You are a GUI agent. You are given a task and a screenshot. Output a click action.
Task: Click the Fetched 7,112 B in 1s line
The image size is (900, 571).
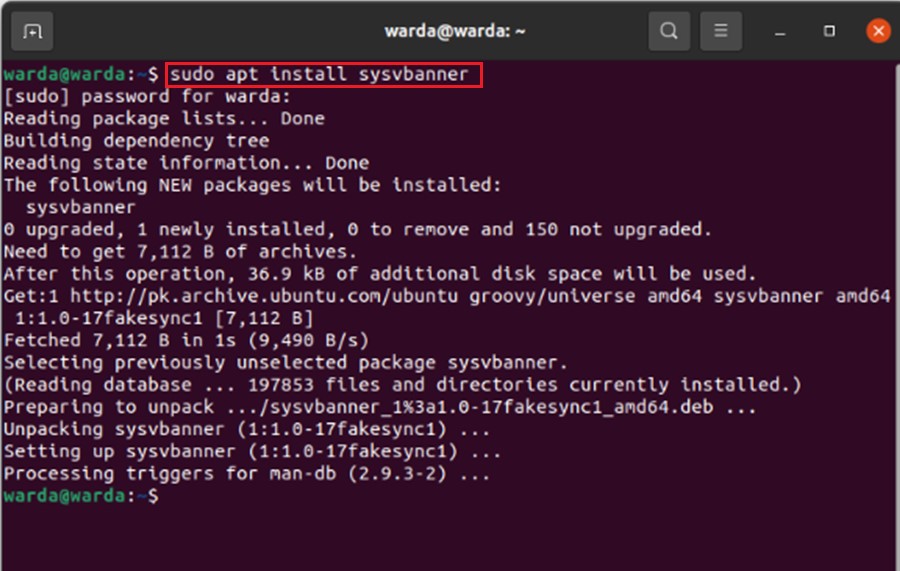pyautogui.click(x=186, y=341)
